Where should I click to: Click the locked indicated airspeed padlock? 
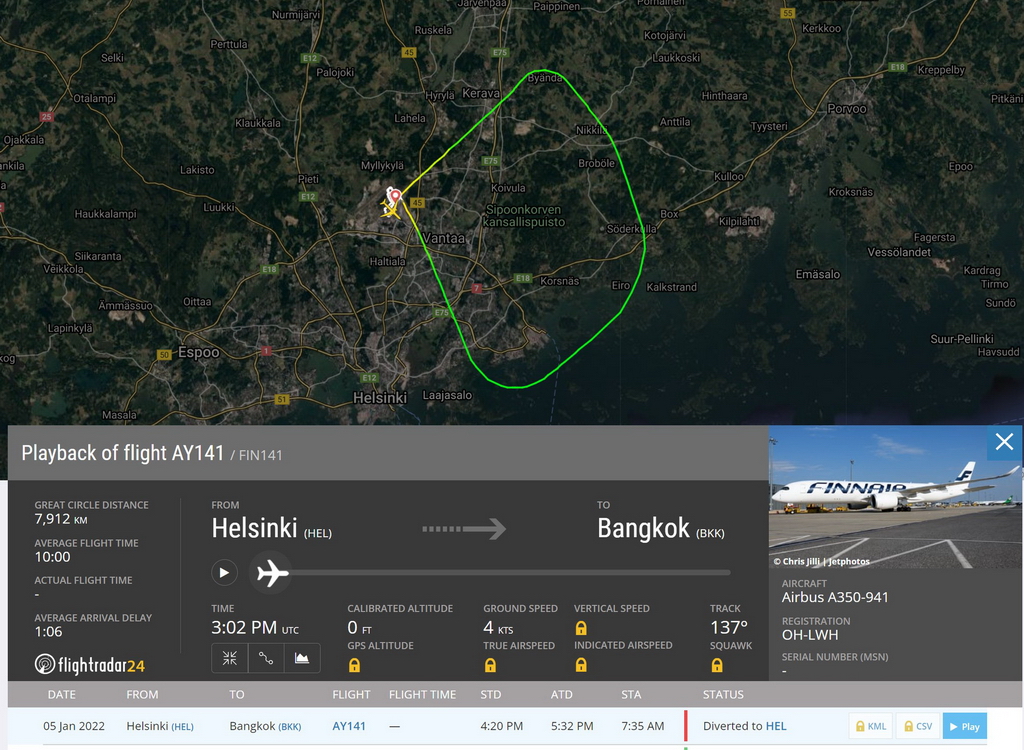click(x=581, y=665)
